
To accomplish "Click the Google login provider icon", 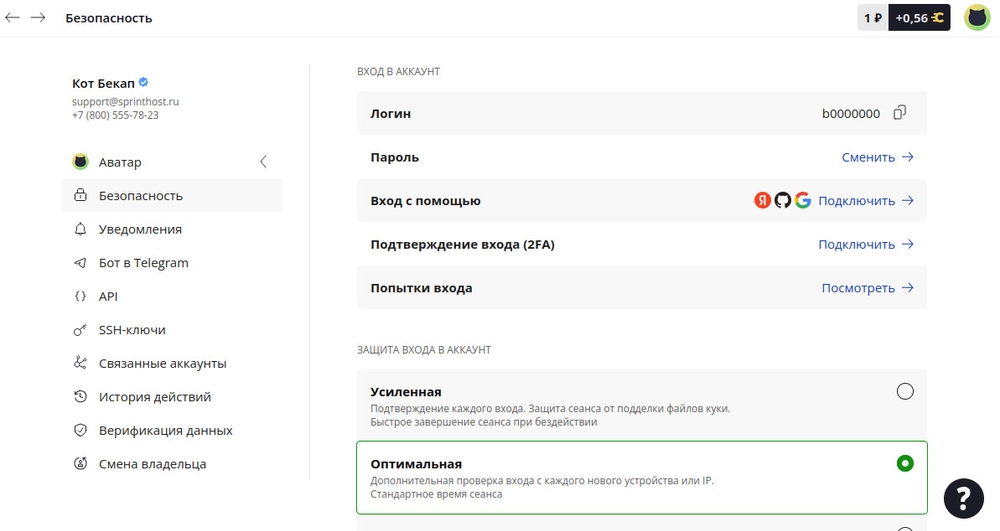I will pos(802,201).
